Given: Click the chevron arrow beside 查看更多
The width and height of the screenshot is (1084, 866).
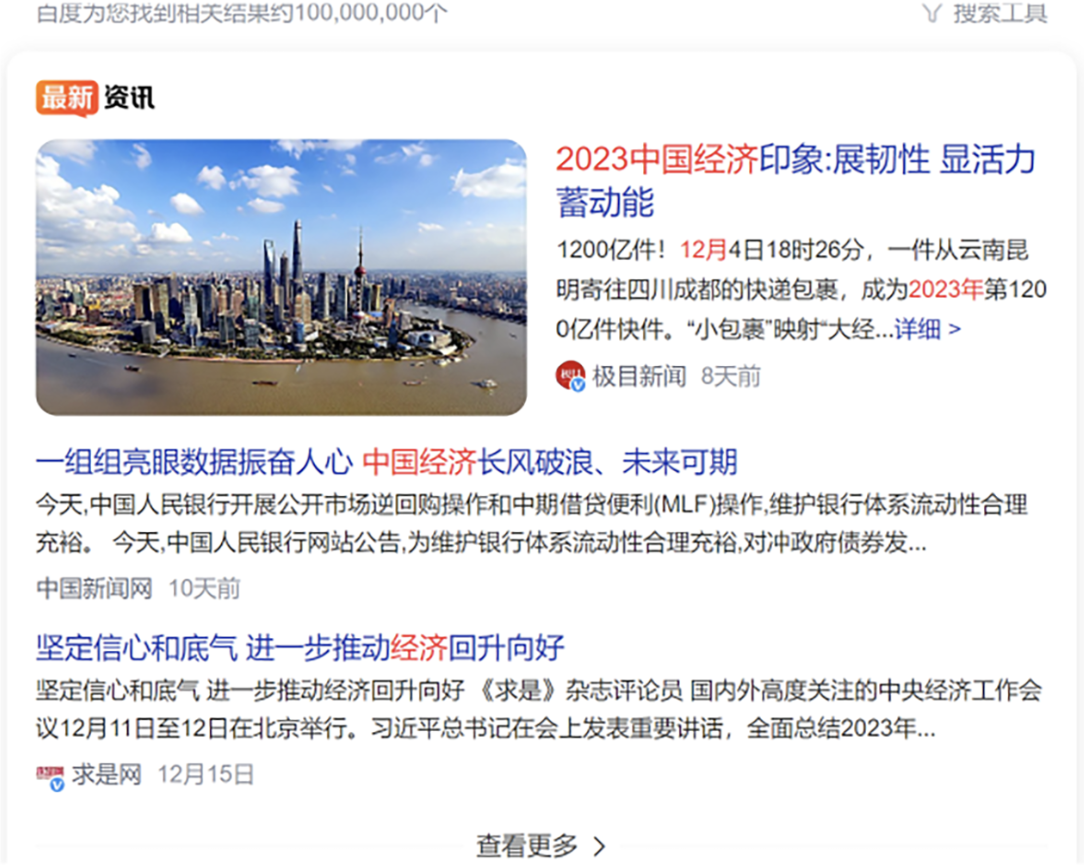Looking at the screenshot, I should [599, 845].
